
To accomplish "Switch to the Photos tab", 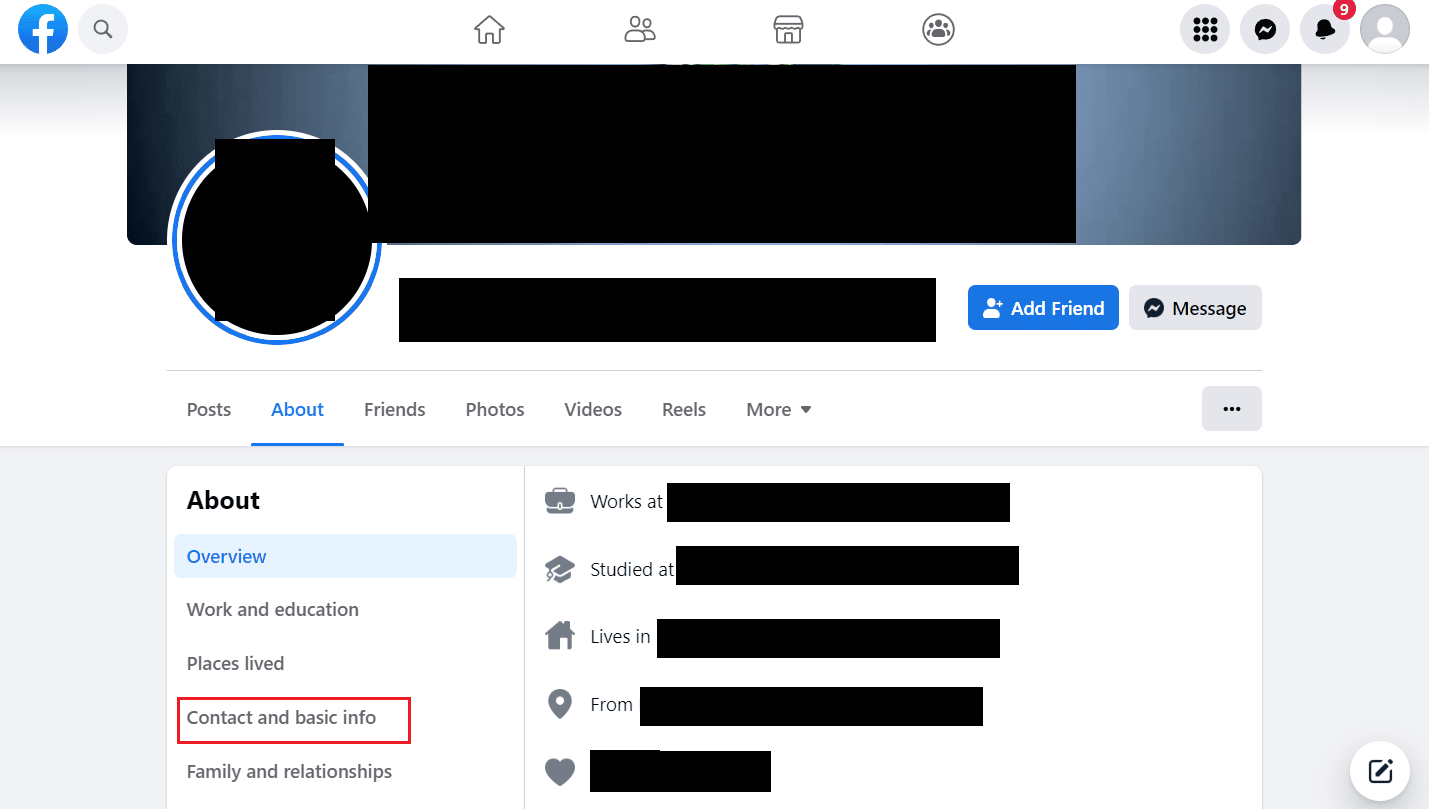I will click(x=494, y=409).
